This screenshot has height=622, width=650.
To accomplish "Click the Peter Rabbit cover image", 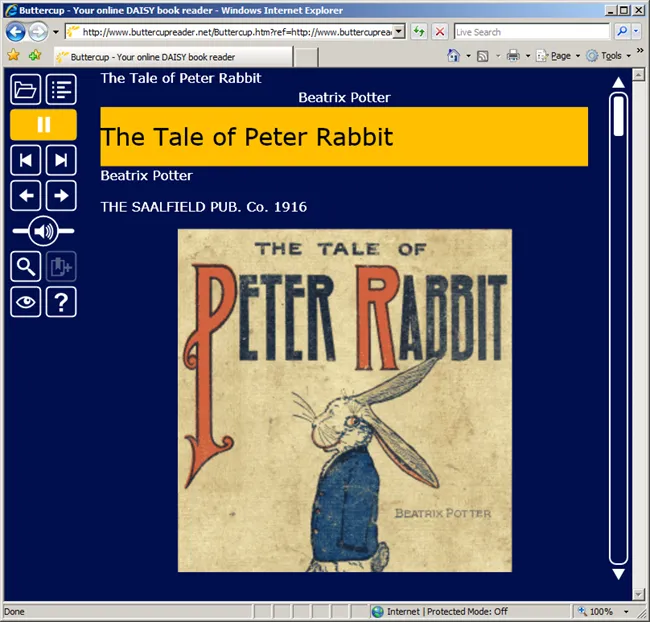I will click(x=344, y=400).
